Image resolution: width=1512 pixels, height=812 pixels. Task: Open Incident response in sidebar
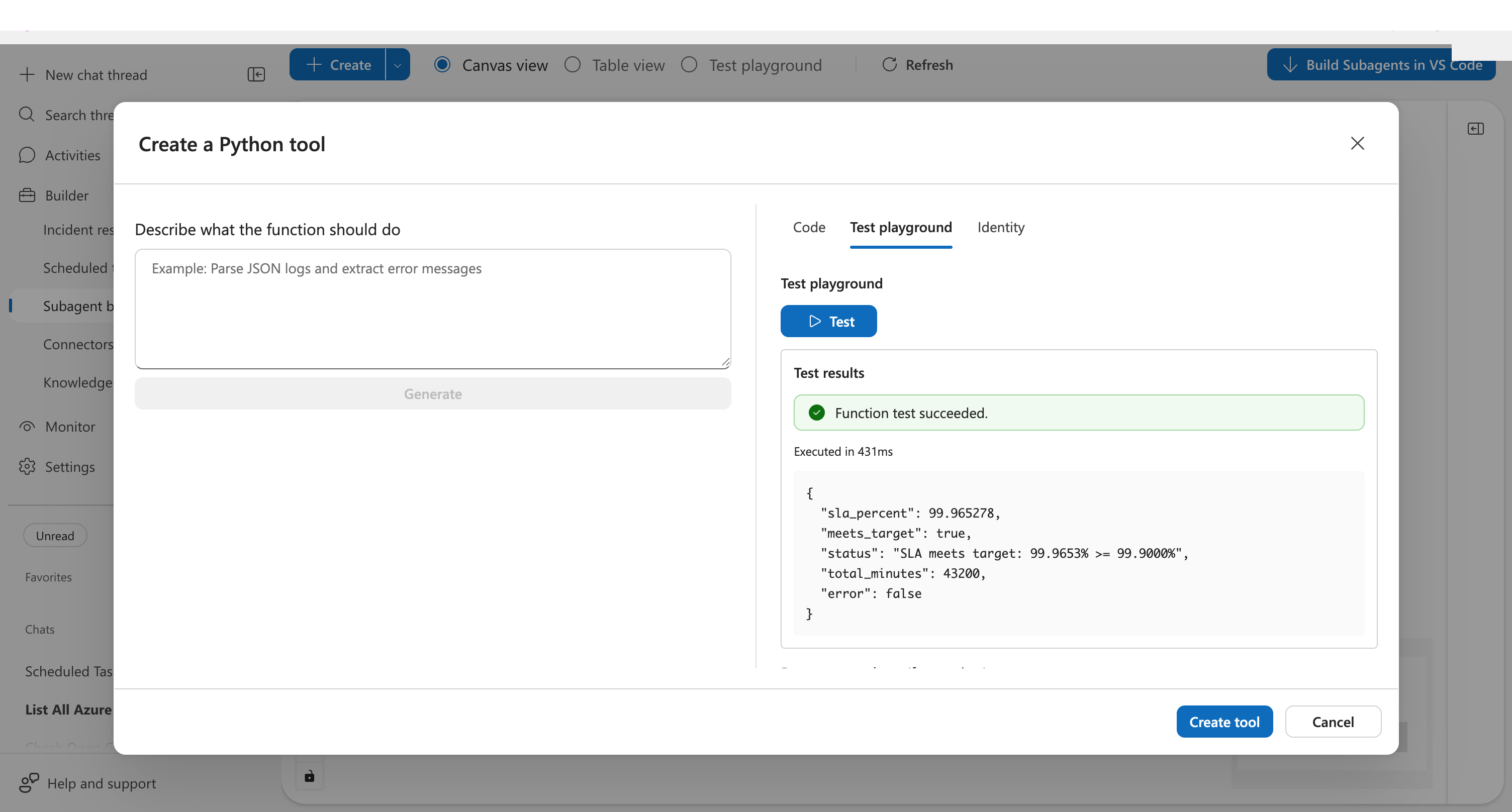[78, 230]
